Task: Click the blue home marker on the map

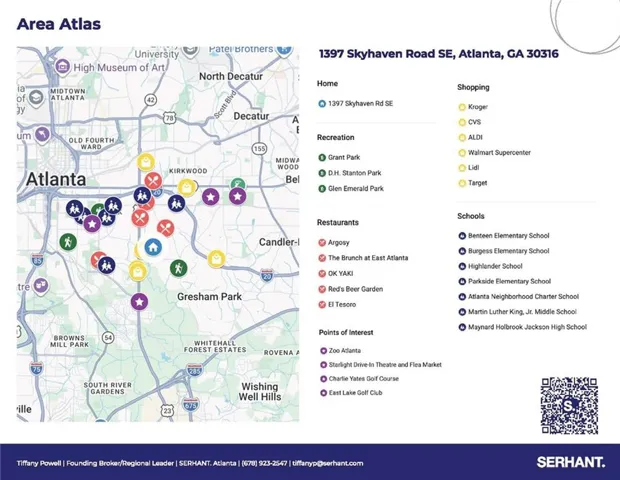Action: 153,248
